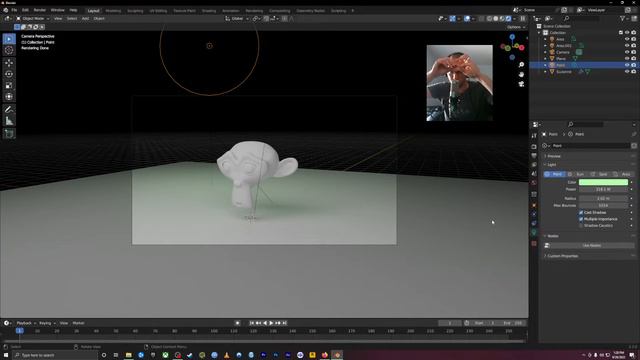Activate the Cursor tool
The image size is (640, 360).
pyautogui.click(x=9, y=50)
